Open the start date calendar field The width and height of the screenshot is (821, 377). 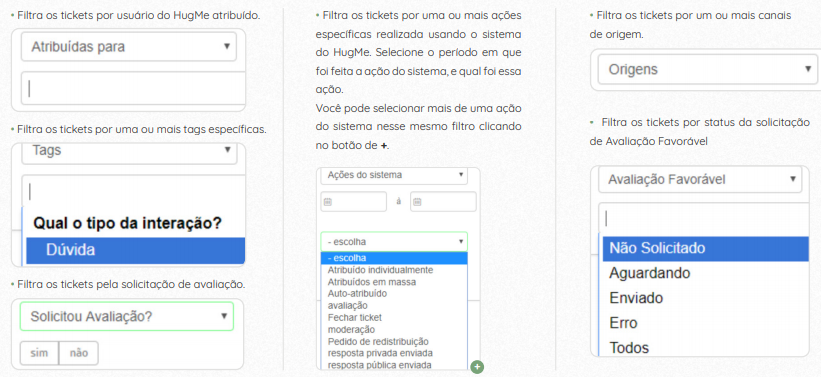click(353, 202)
